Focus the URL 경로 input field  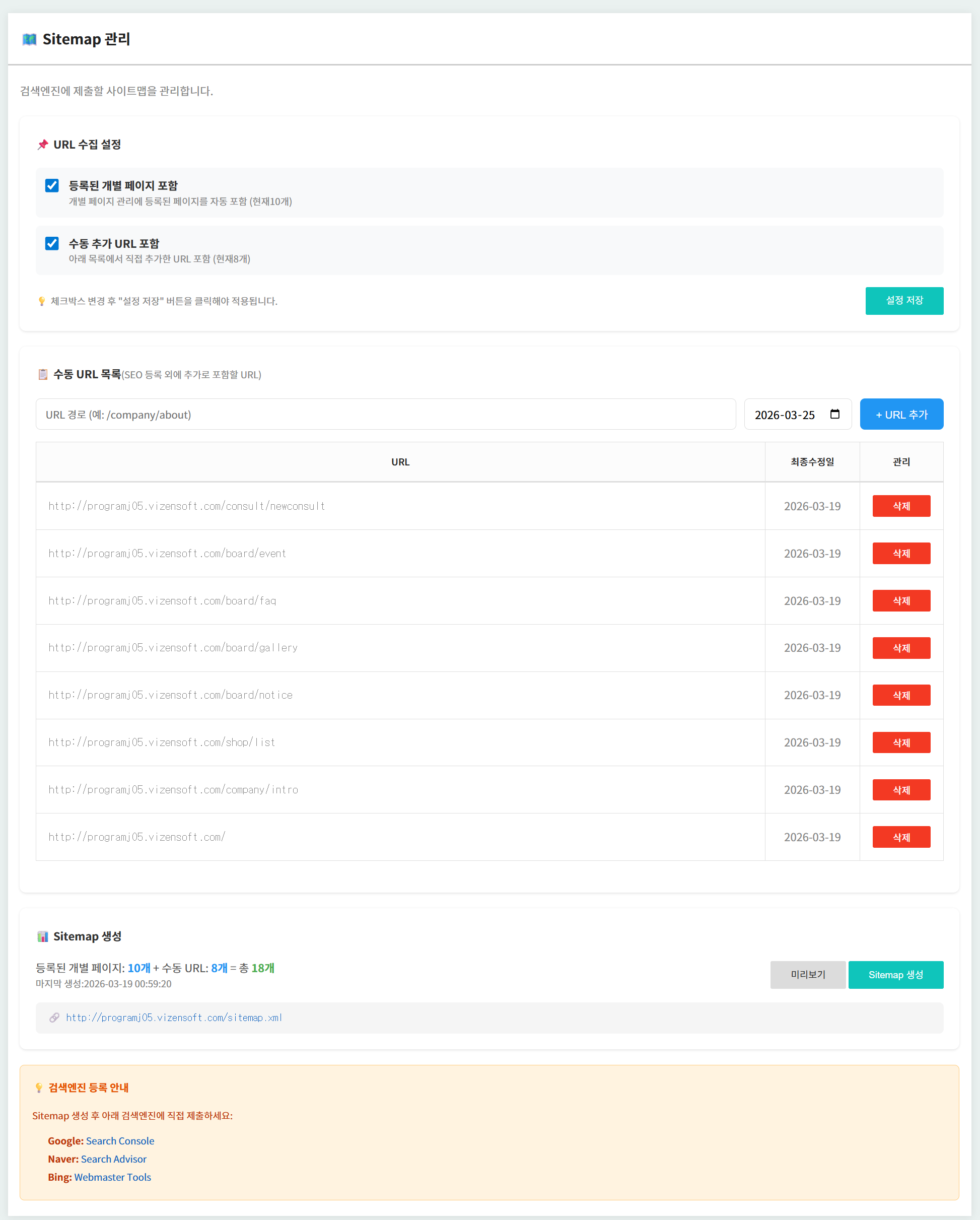point(385,414)
